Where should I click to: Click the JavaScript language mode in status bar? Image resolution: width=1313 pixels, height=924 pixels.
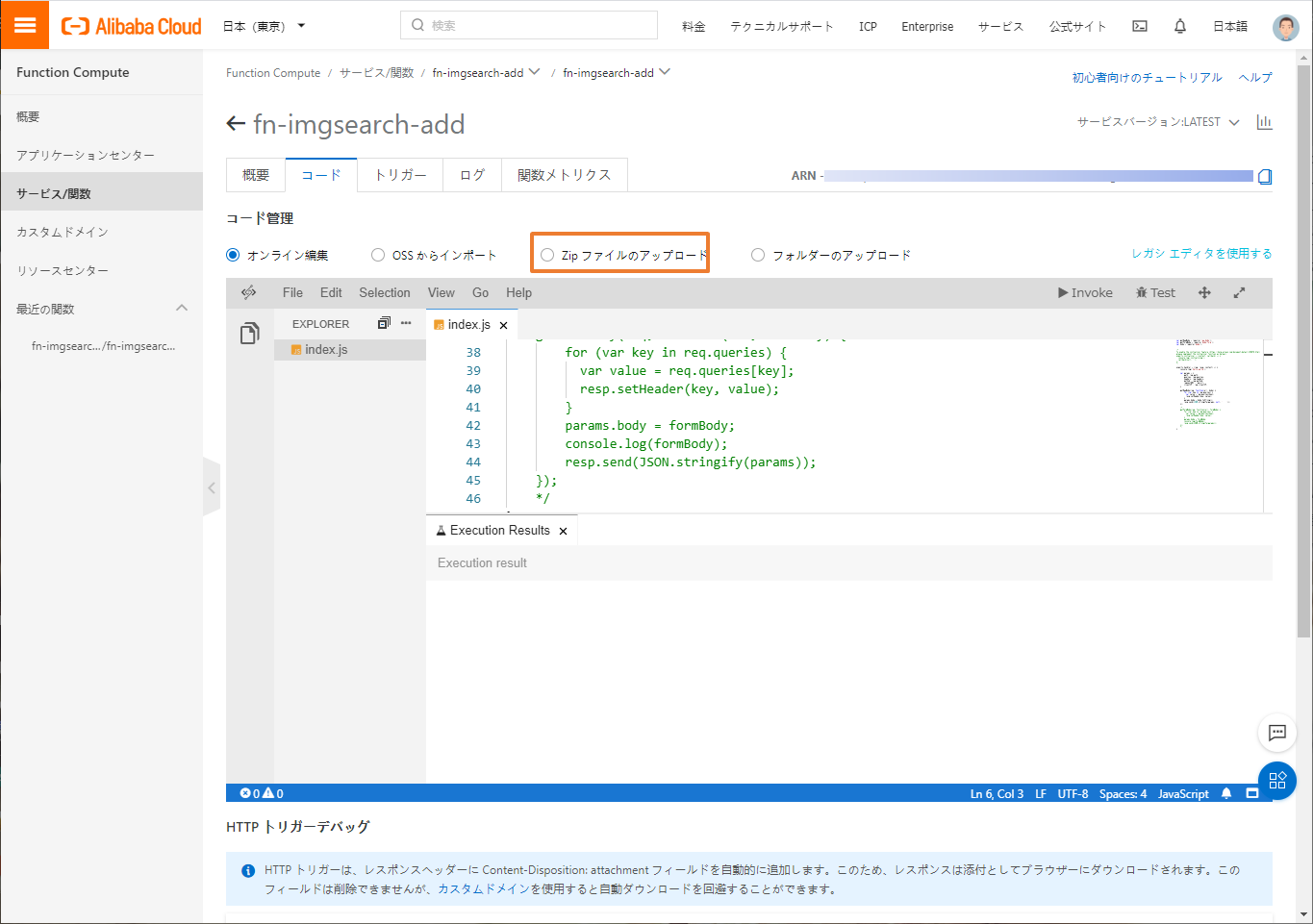1183,793
